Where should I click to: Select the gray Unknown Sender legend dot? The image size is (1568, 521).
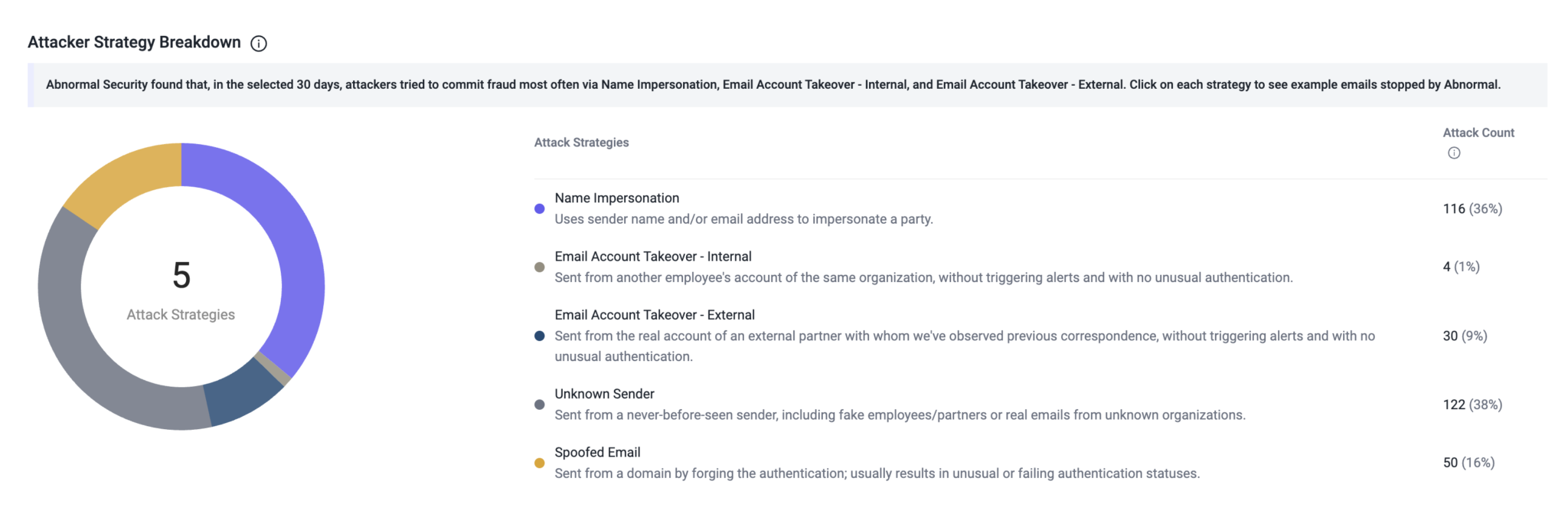pyautogui.click(x=540, y=405)
